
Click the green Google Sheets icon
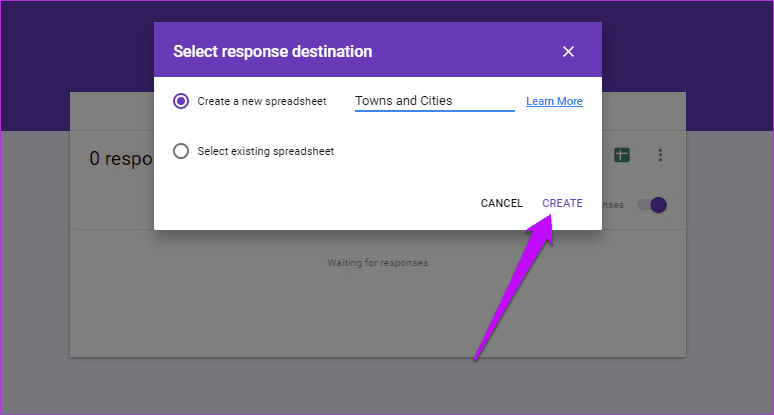(622, 155)
